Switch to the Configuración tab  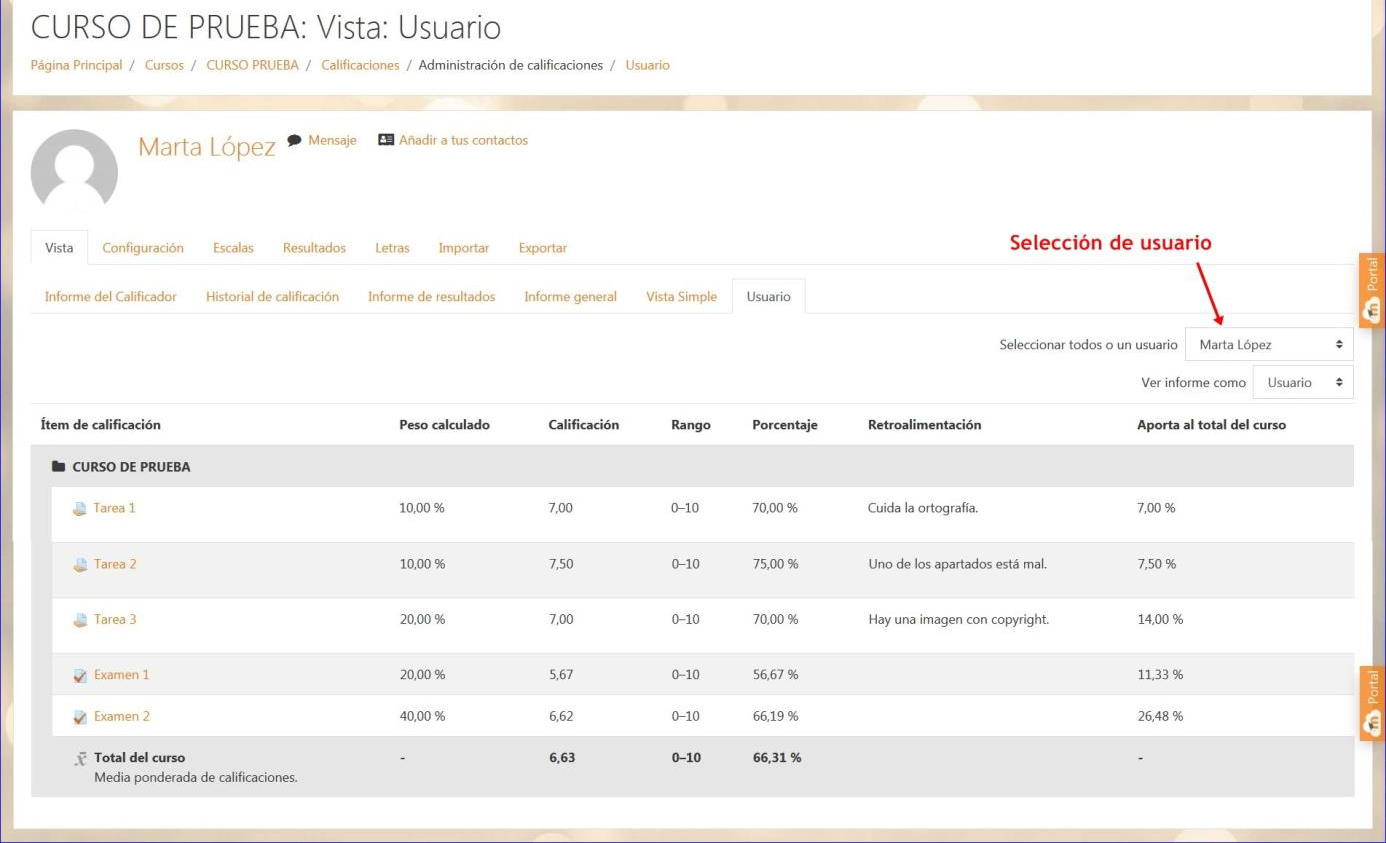(143, 248)
